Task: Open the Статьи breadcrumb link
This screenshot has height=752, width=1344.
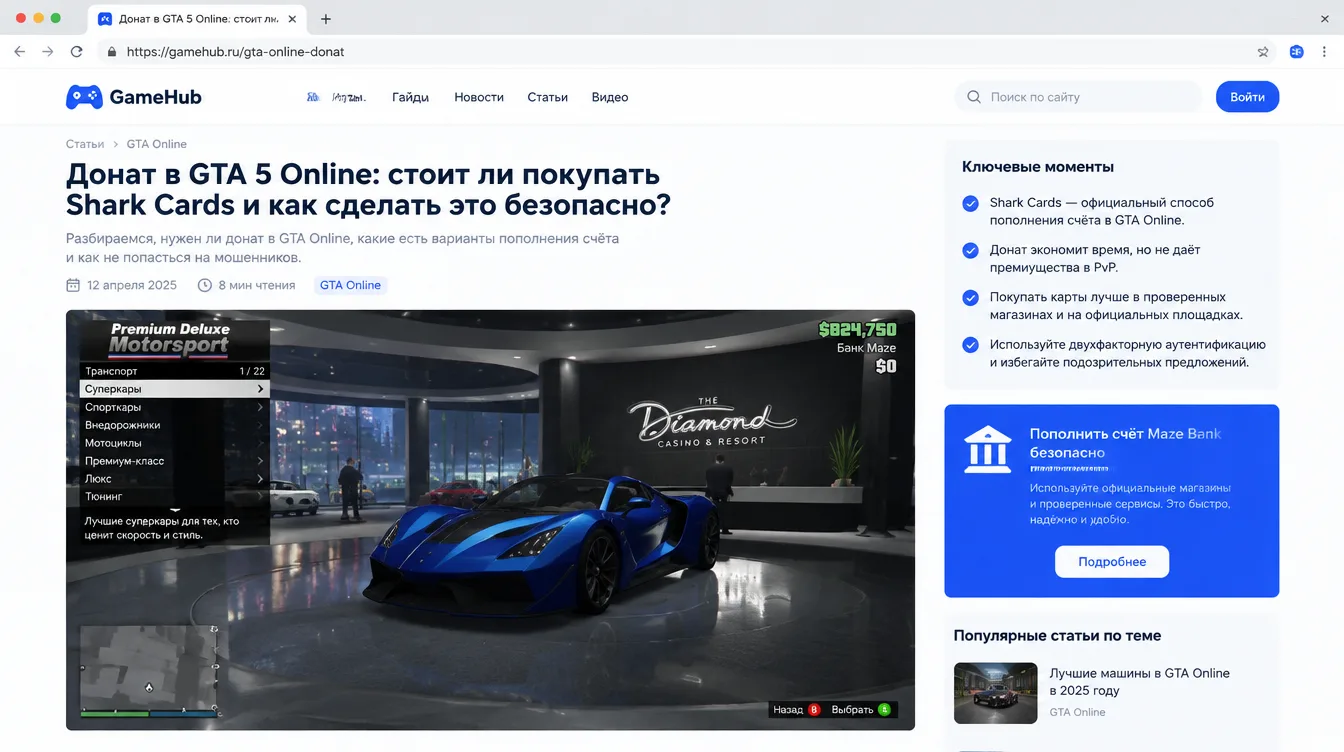Action: point(85,144)
